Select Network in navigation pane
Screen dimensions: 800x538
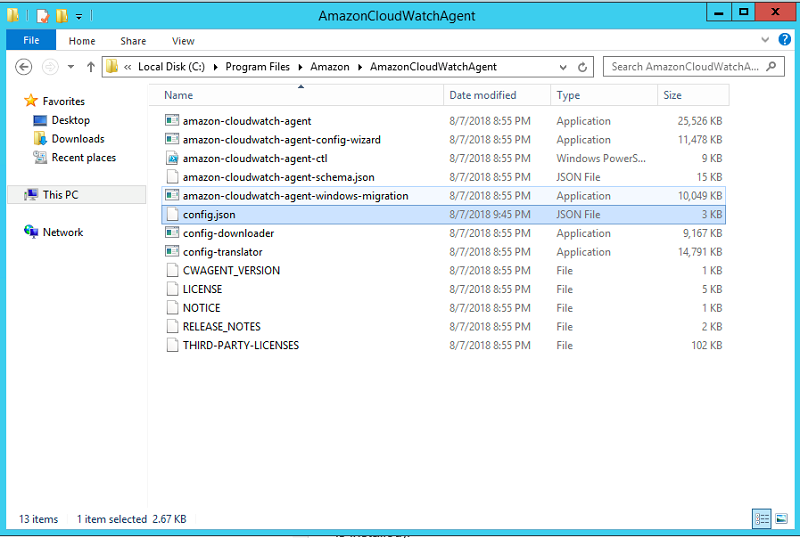[x=62, y=232]
